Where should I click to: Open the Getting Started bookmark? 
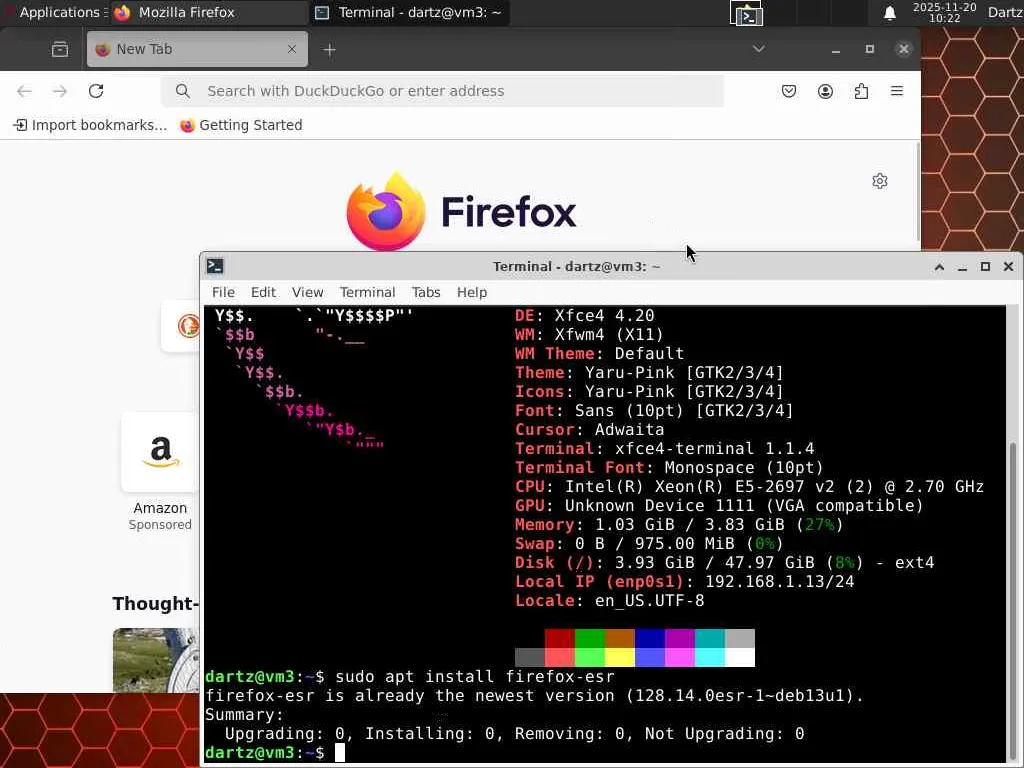pos(241,125)
